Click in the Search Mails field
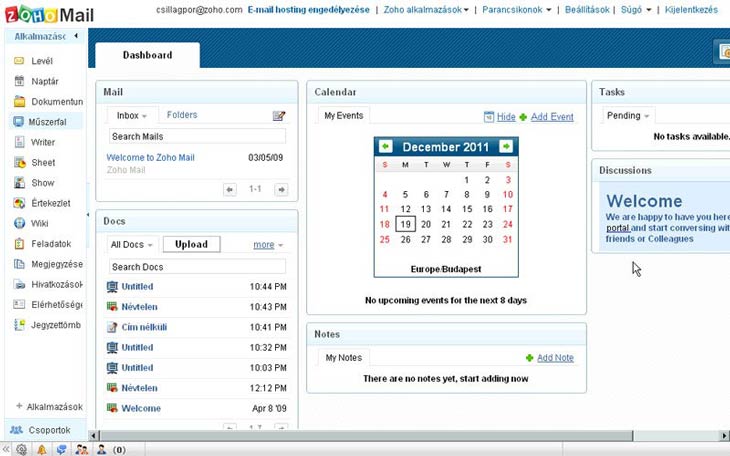Screen dimensions: 730x456 coord(196,136)
